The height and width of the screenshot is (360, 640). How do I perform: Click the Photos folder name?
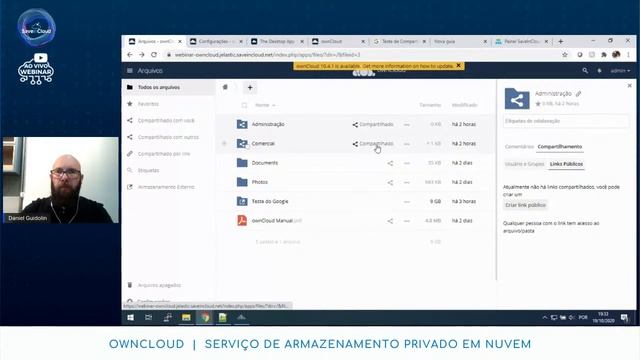pos(260,182)
